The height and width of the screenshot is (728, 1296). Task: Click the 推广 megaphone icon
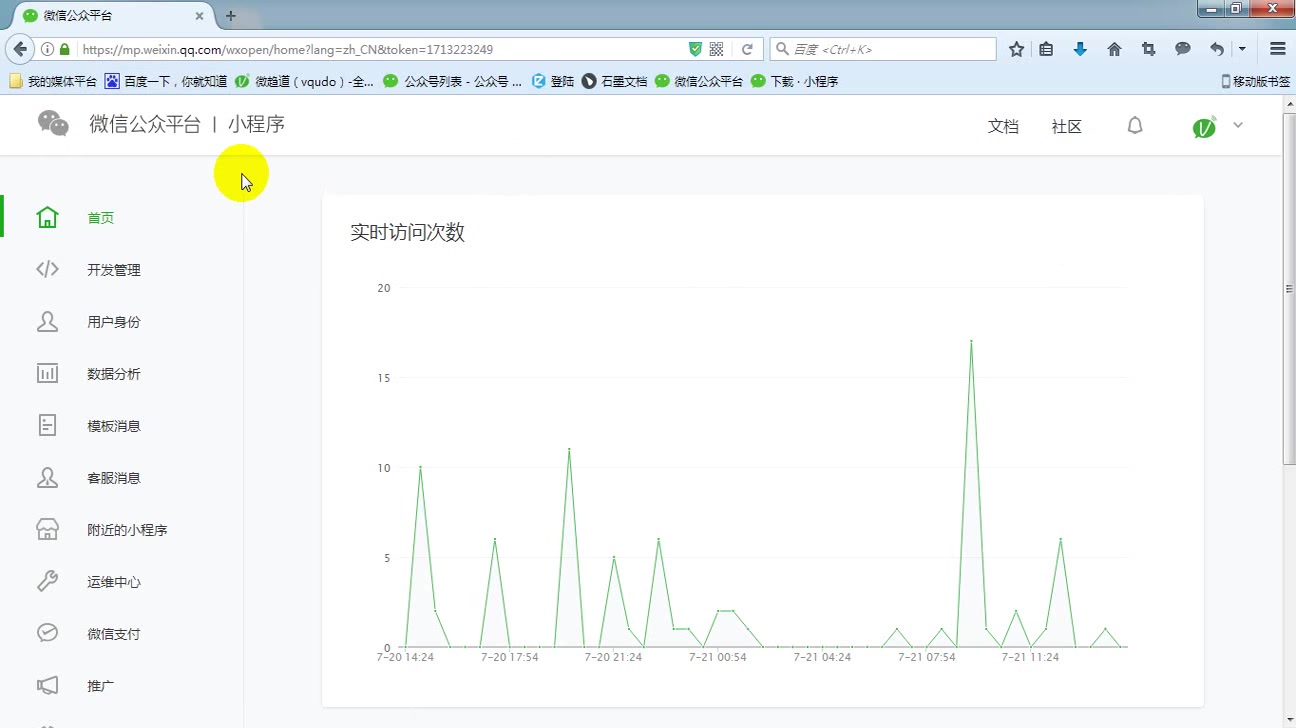(47, 685)
